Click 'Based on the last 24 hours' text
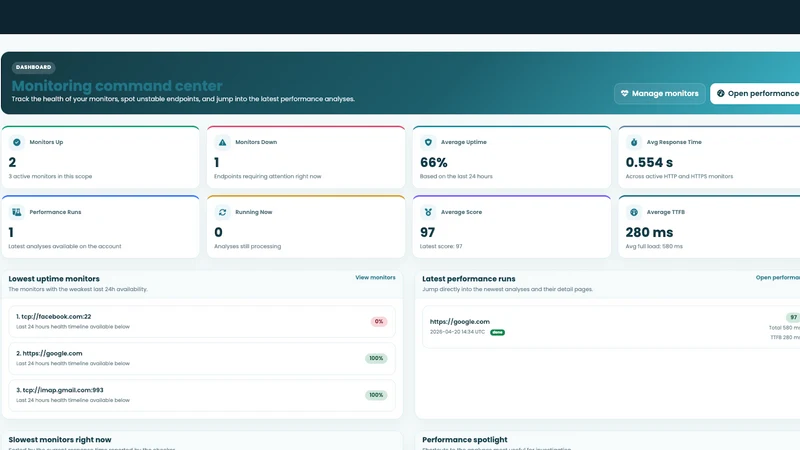 tap(456, 177)
